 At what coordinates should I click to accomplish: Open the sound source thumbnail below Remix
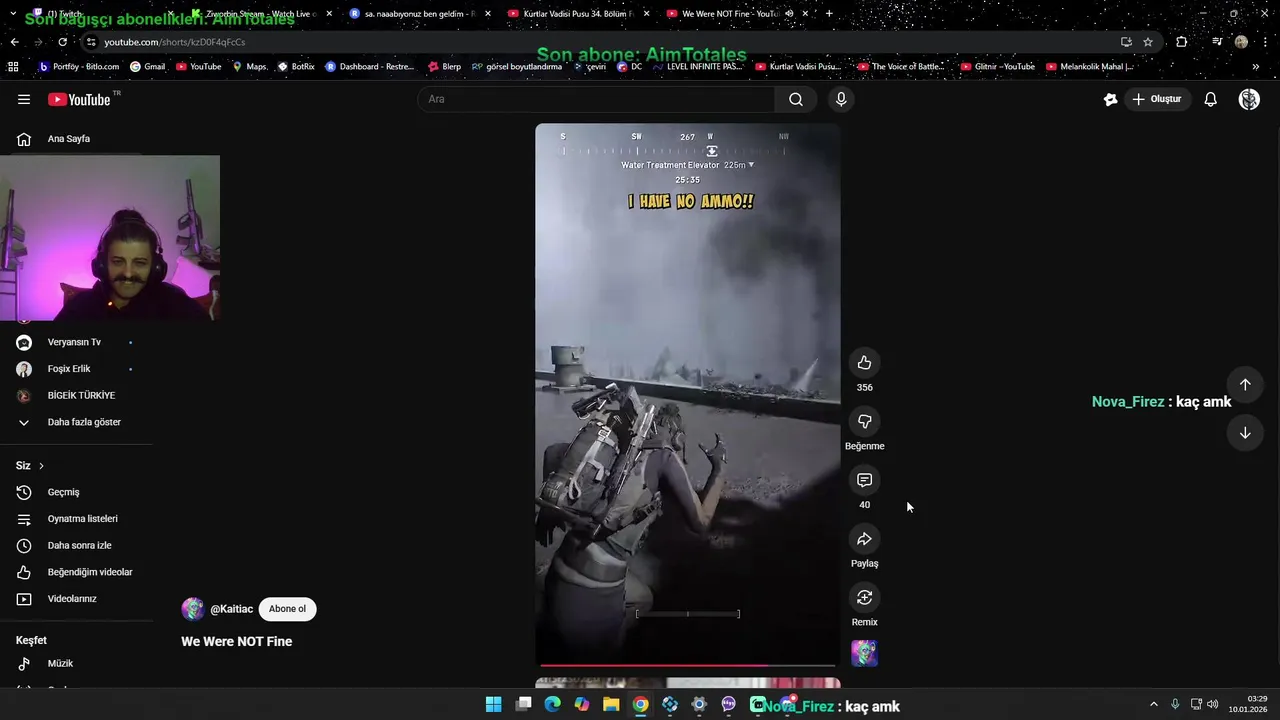point(865,653)
